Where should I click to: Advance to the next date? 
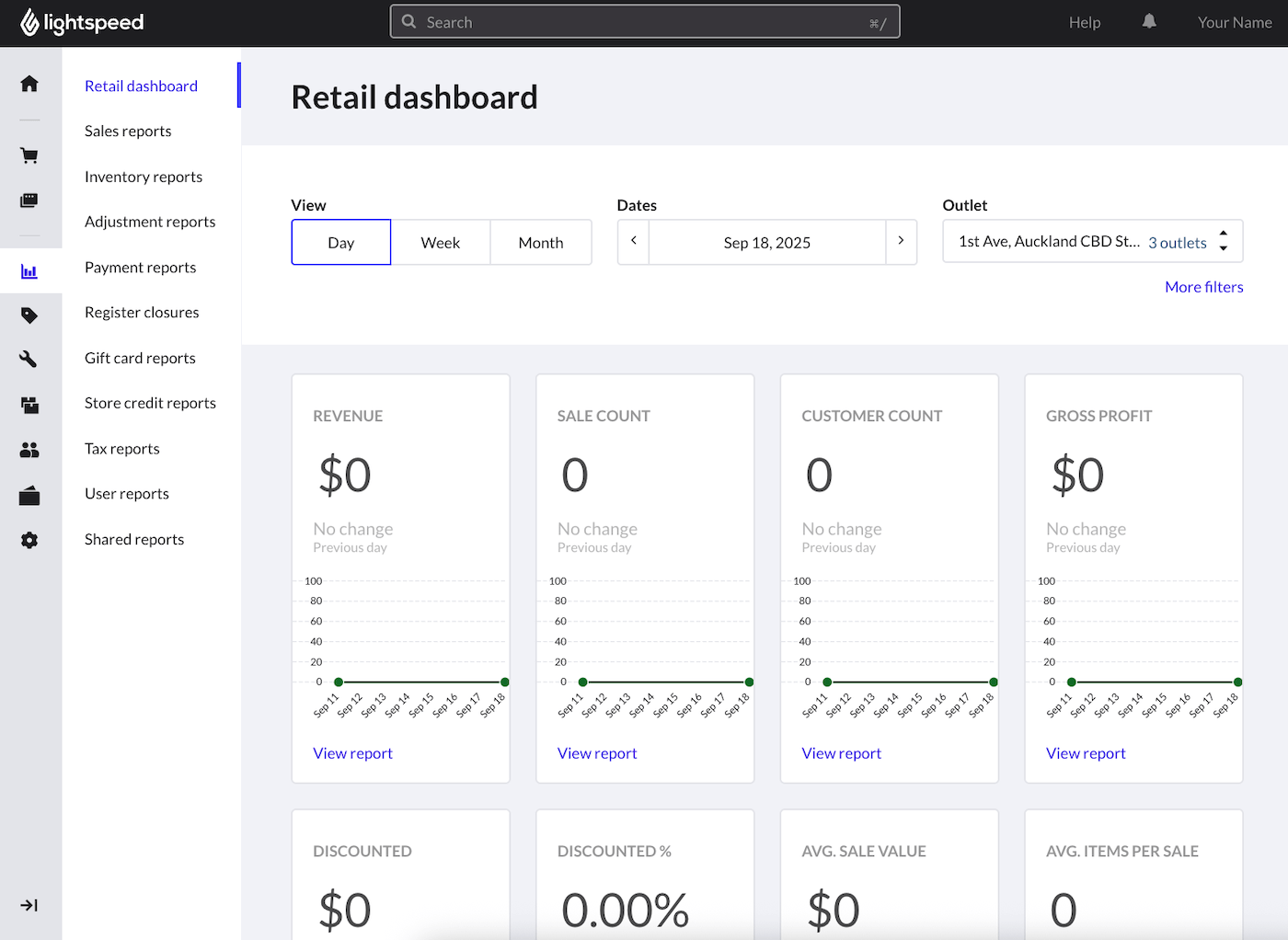(901, 242)
